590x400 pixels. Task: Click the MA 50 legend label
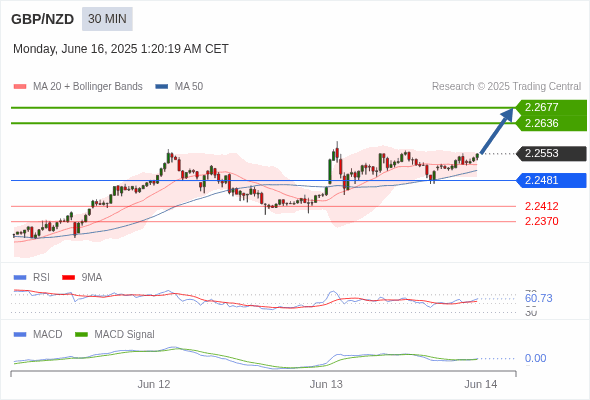pyautogui.click(x=189, y=87)
